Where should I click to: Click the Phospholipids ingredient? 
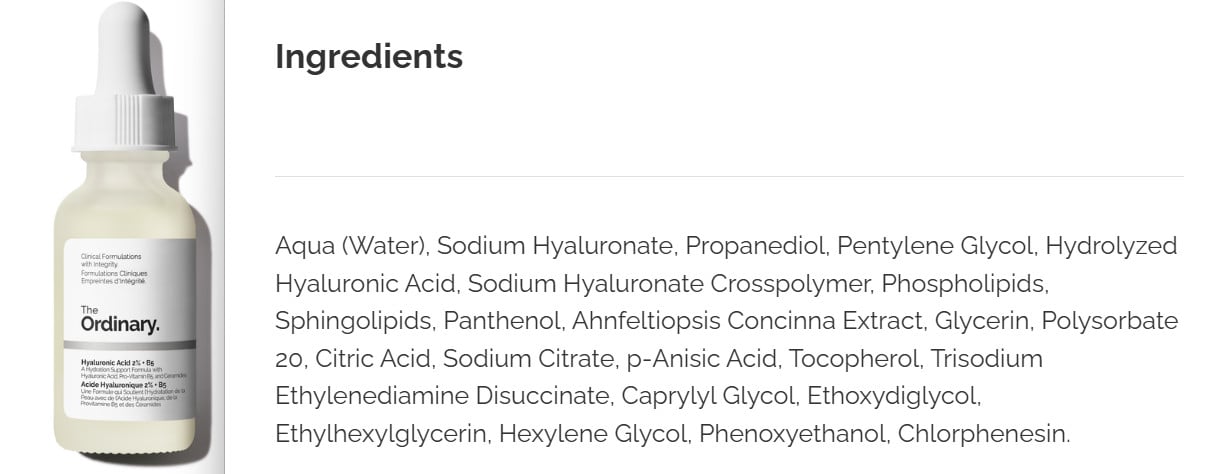coord(964,284)
